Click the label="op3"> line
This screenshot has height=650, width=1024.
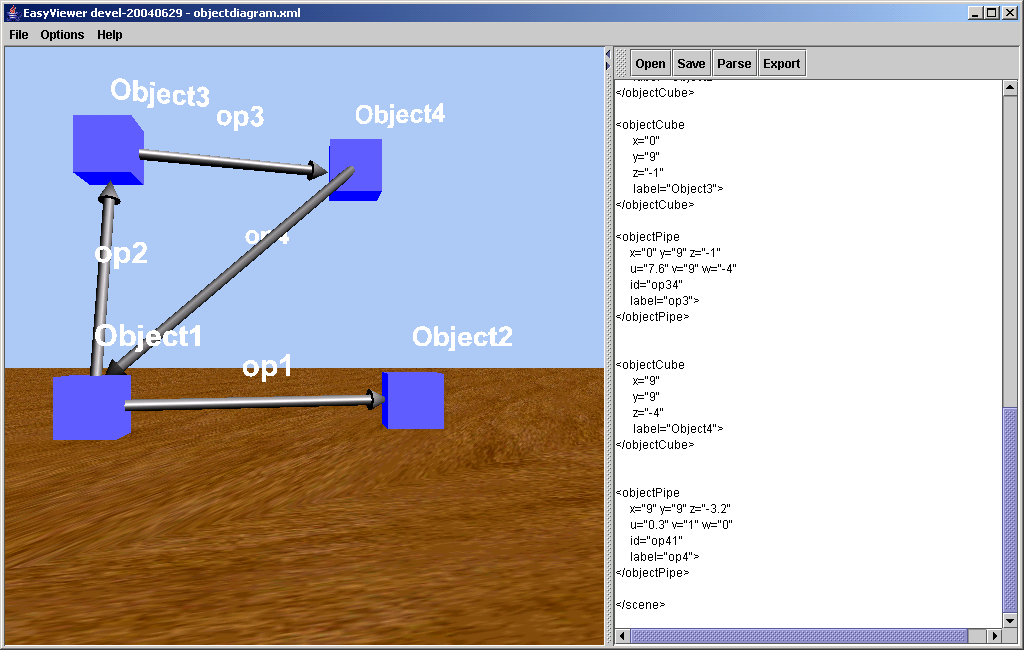pyautogui.click(x=664, y=301)
